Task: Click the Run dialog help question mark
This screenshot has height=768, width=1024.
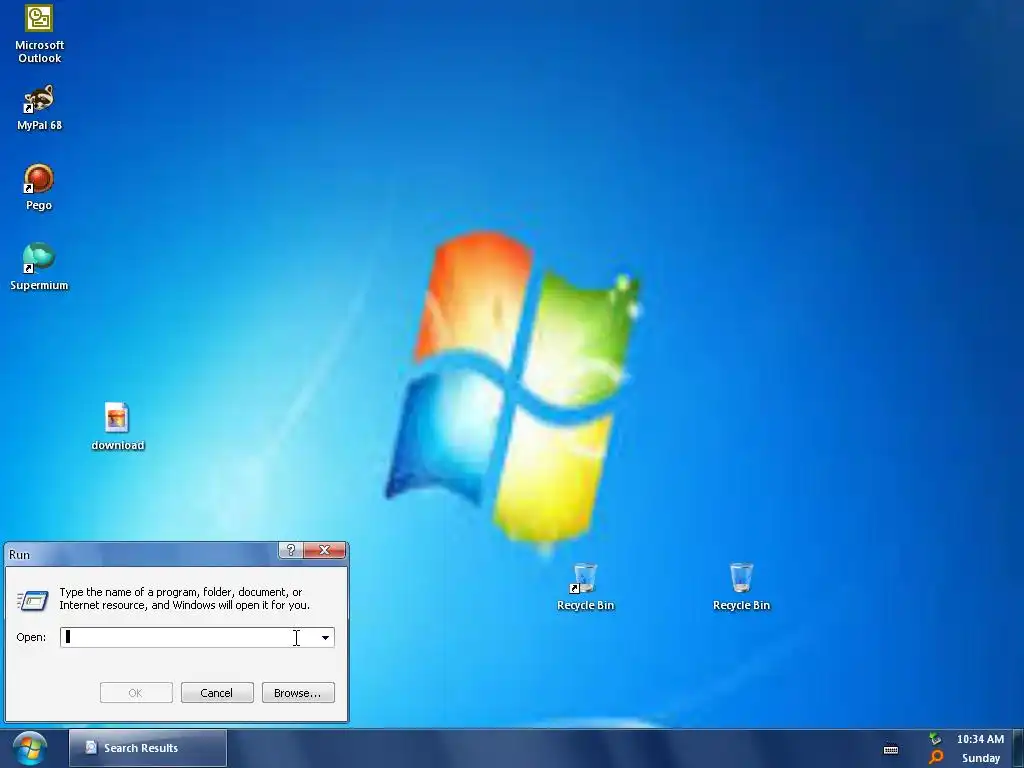Action: 291,551
